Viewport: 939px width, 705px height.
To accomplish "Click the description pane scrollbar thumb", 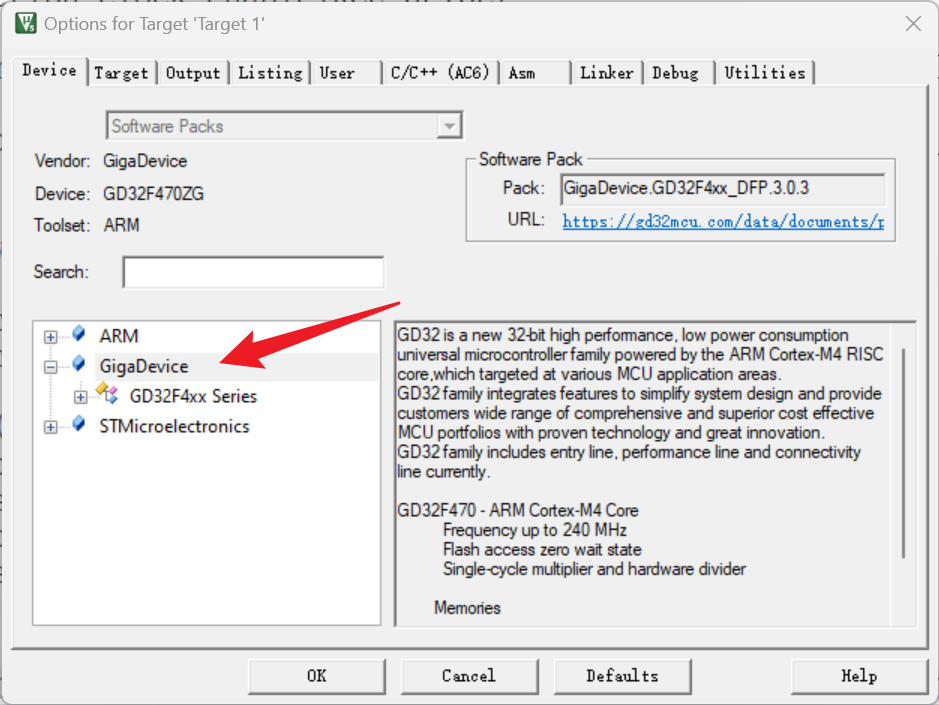I will pyautogui.click(x=903, y=453).
